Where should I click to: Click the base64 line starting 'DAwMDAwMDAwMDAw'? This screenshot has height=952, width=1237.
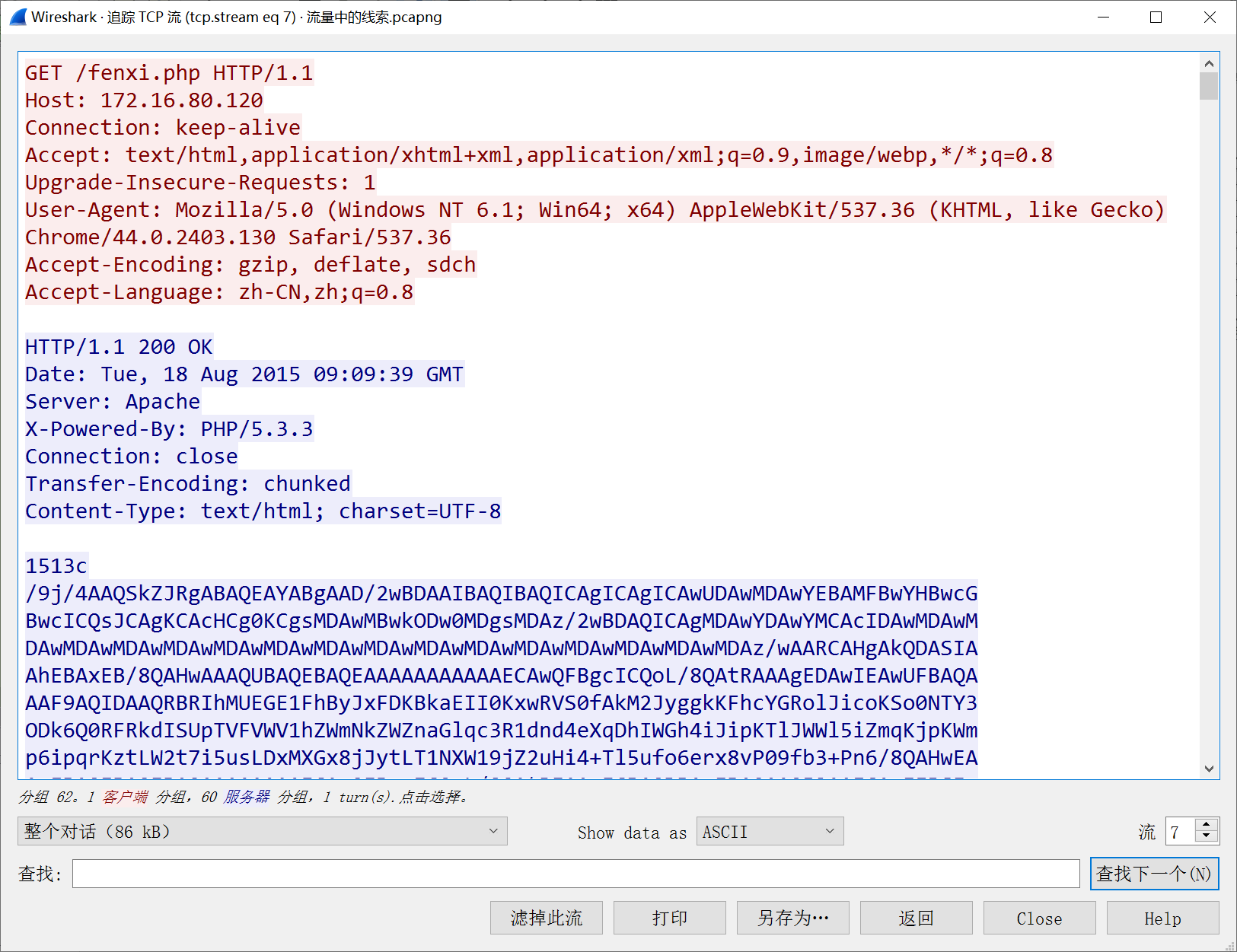[502, 648]
